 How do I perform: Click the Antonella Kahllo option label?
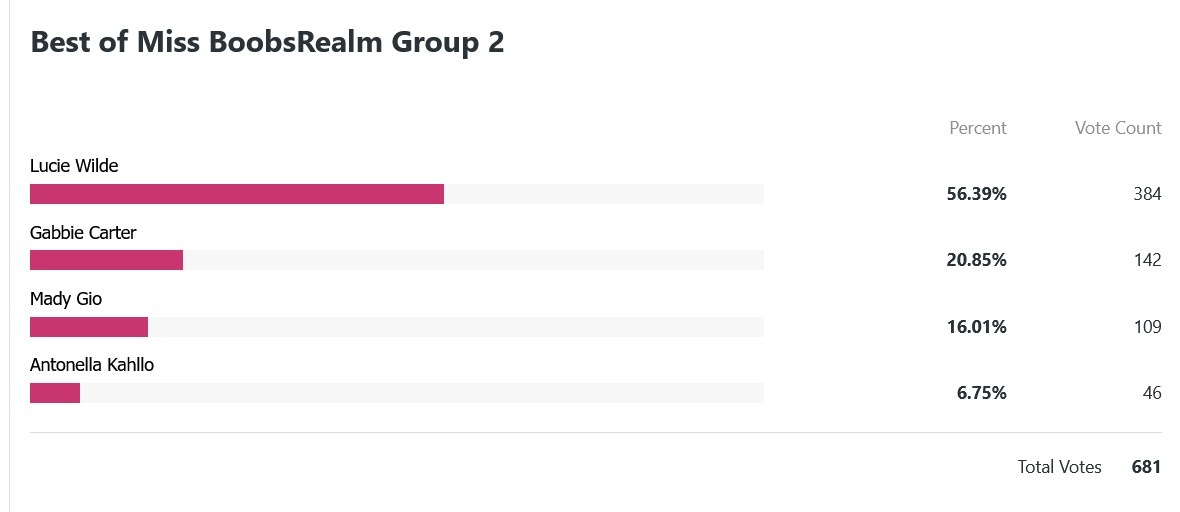[x=92, y=365]
